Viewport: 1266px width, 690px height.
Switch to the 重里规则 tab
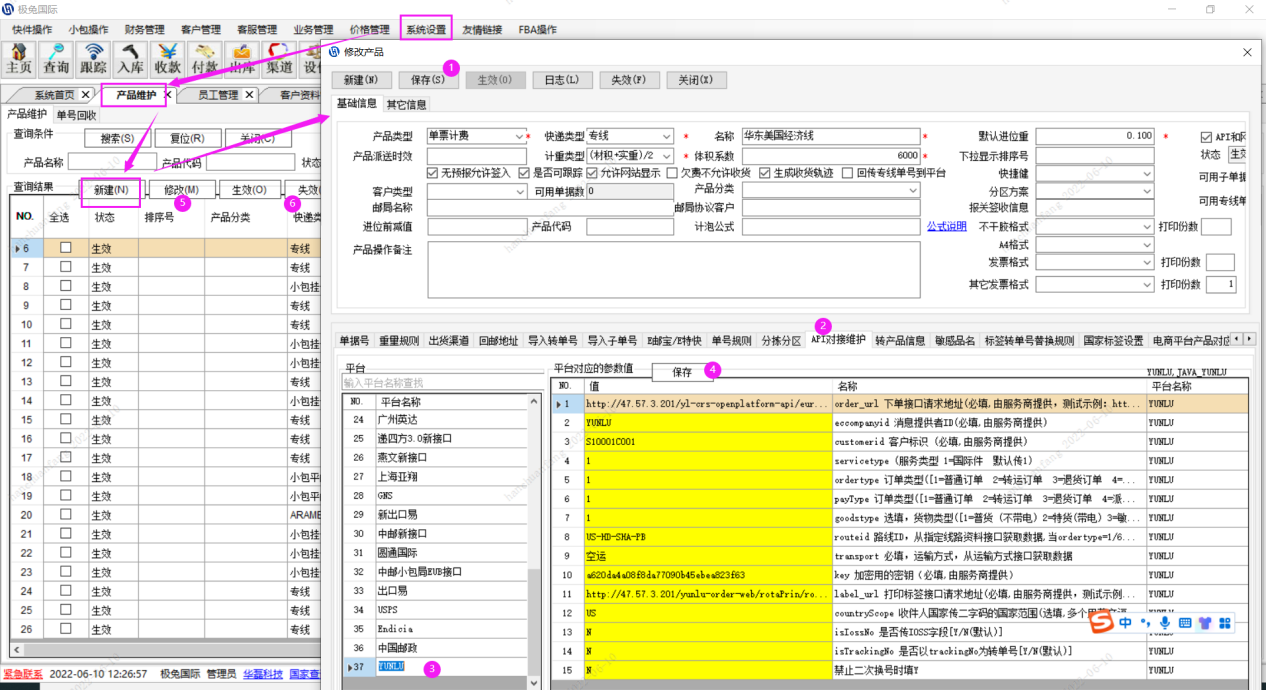[x=399, y=340]
